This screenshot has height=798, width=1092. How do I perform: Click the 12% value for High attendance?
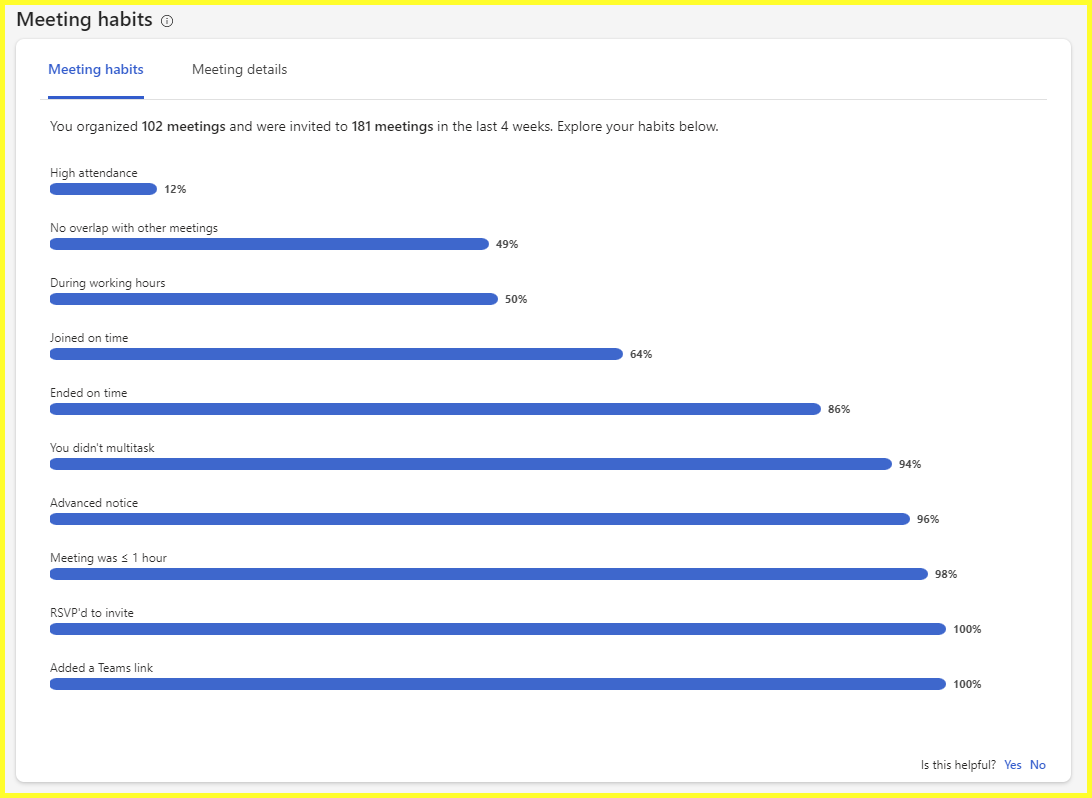175,189
